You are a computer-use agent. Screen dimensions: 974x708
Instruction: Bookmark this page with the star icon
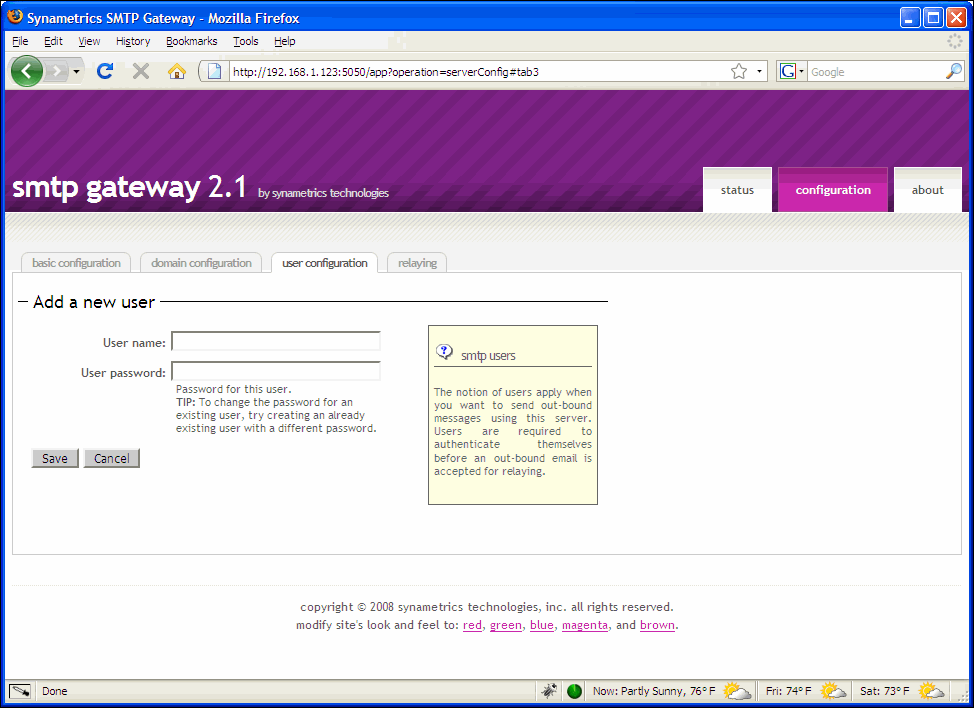[x=739, y=71]
